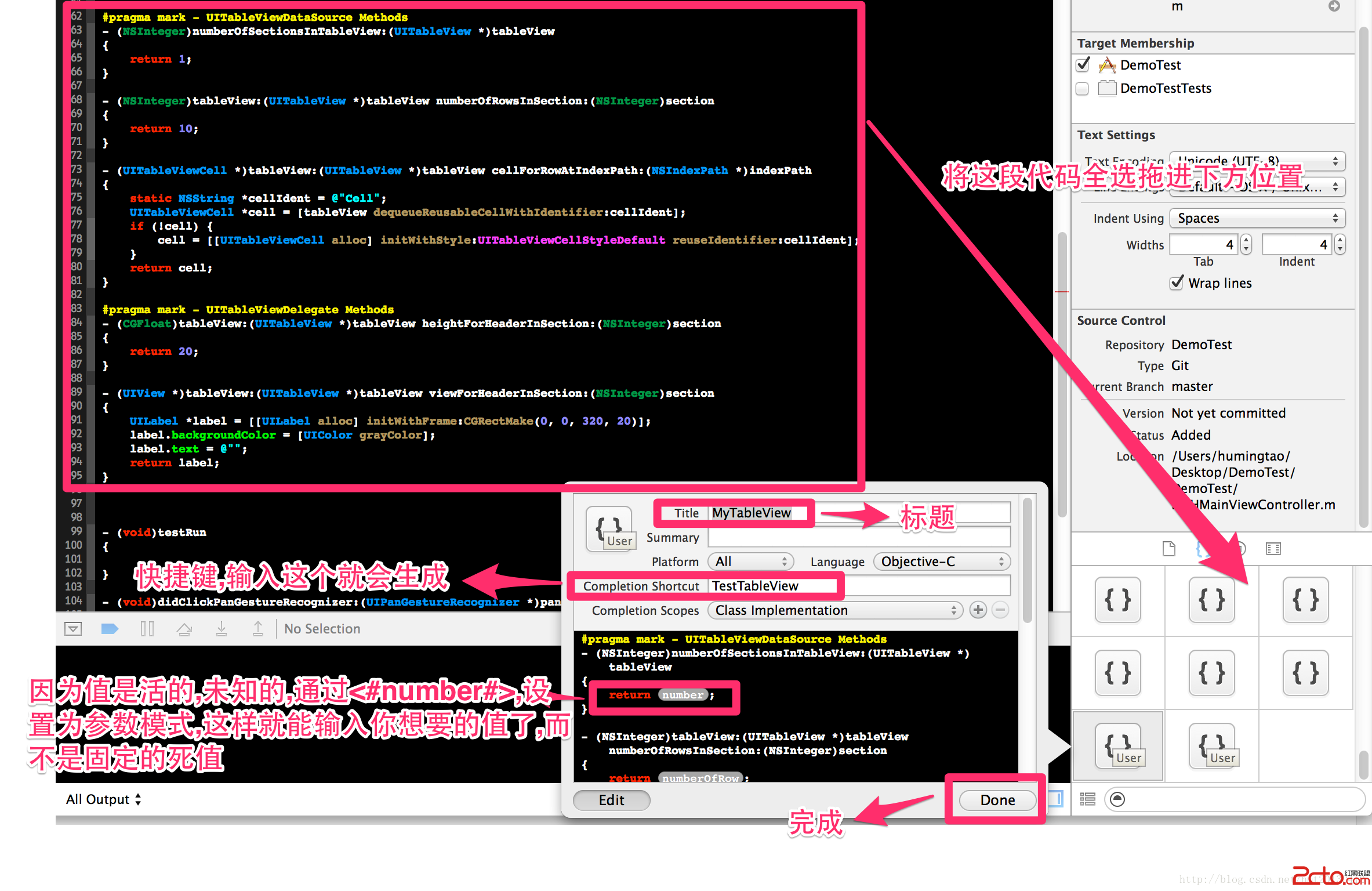1372x891 pixels.
Task: Click the pause execution icon
Action: click(147, 629)
